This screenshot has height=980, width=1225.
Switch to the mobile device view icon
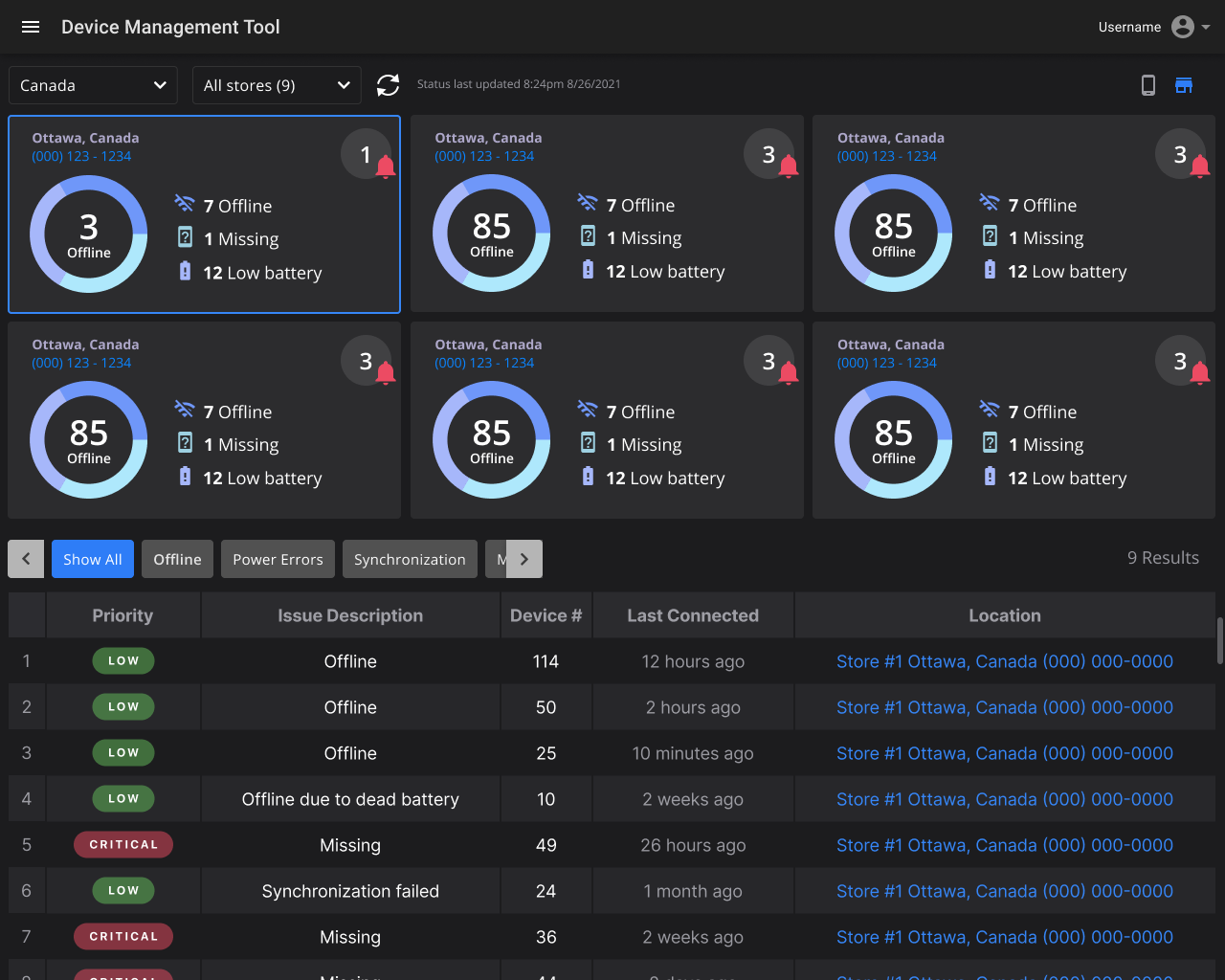(1148, 85)
